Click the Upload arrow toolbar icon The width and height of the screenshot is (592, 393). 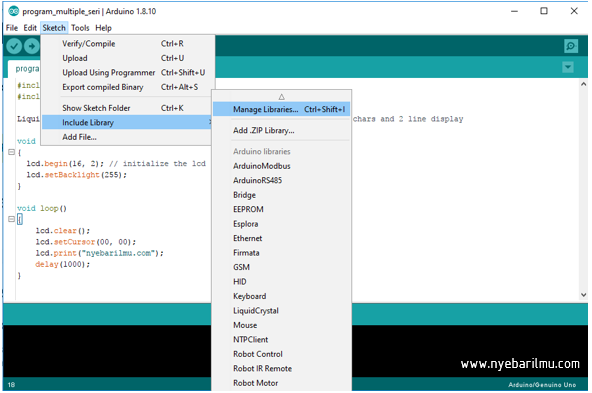[x=32, y=46]
